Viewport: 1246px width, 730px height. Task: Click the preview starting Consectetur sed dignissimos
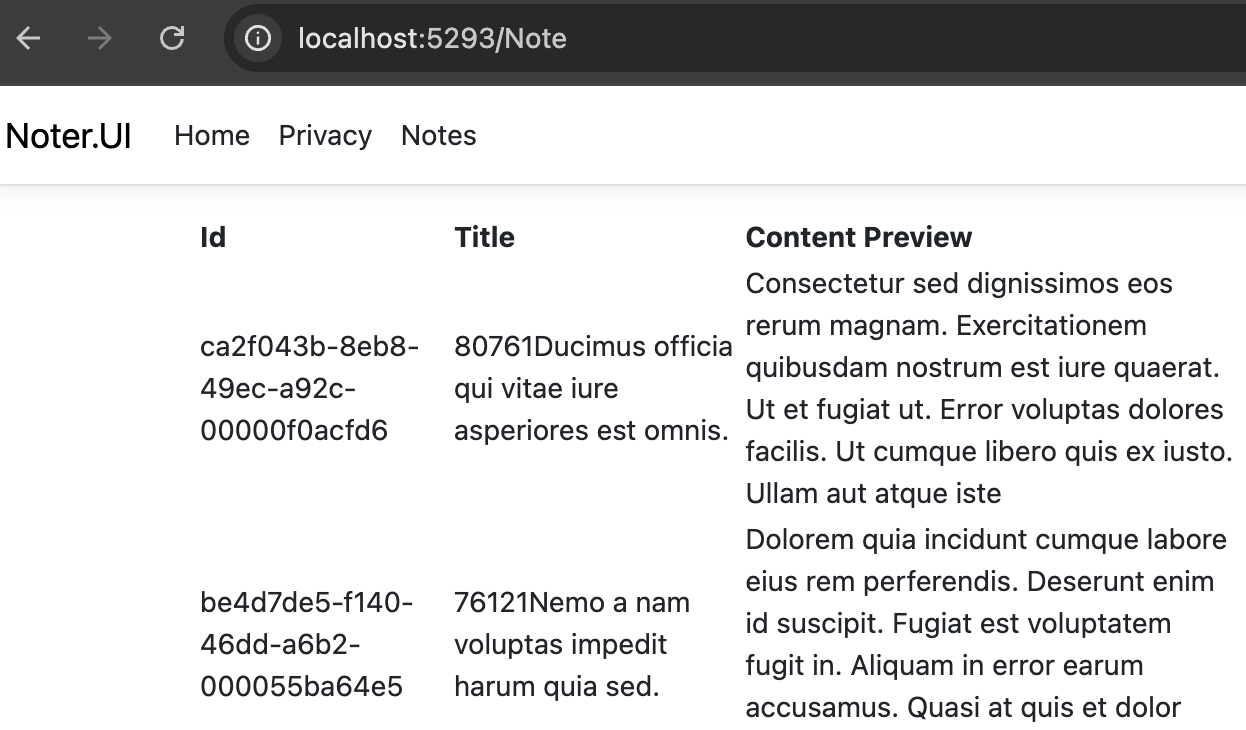(989, 389)
